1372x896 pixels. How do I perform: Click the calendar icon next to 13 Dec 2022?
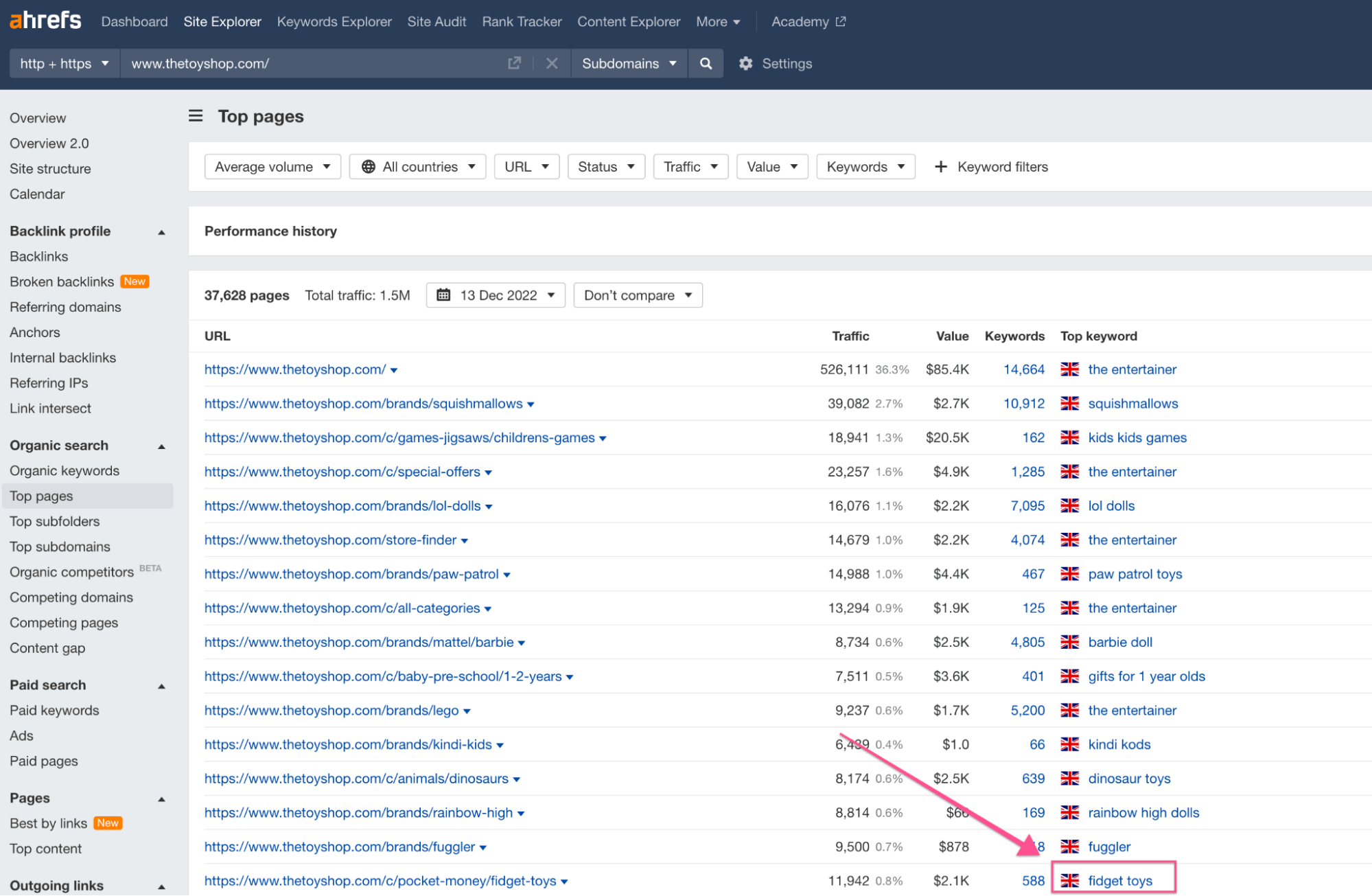443,295
